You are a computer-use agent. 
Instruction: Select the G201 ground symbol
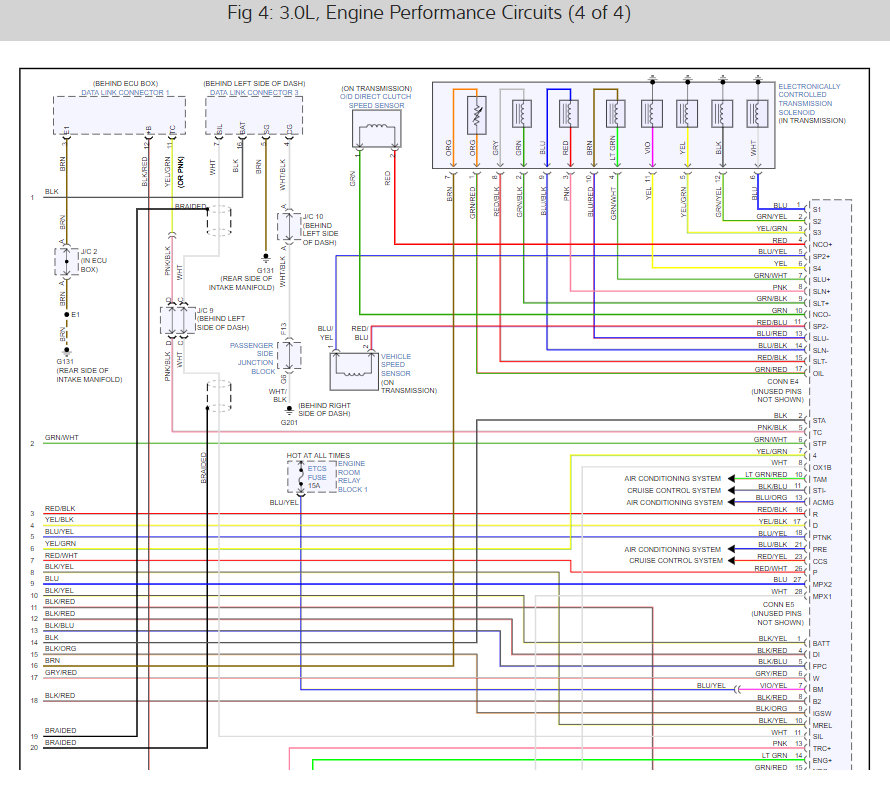tap(289, 409)
